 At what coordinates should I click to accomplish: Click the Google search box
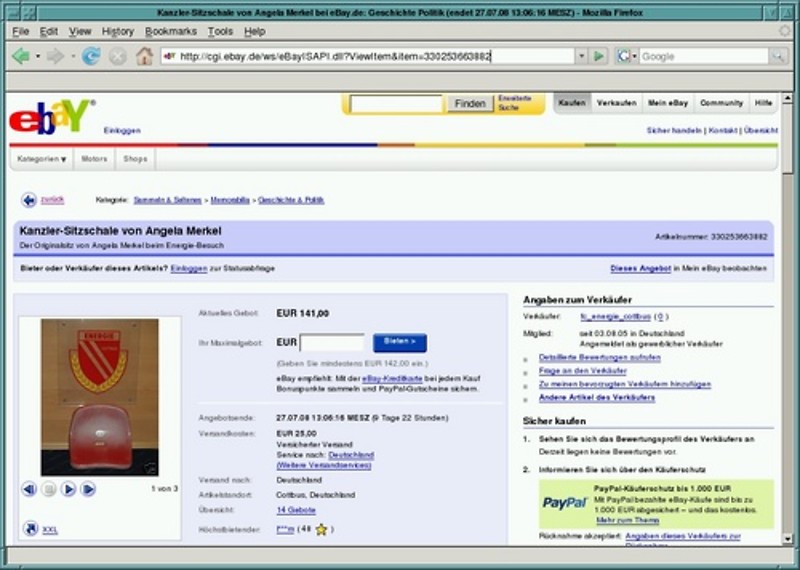704,56
